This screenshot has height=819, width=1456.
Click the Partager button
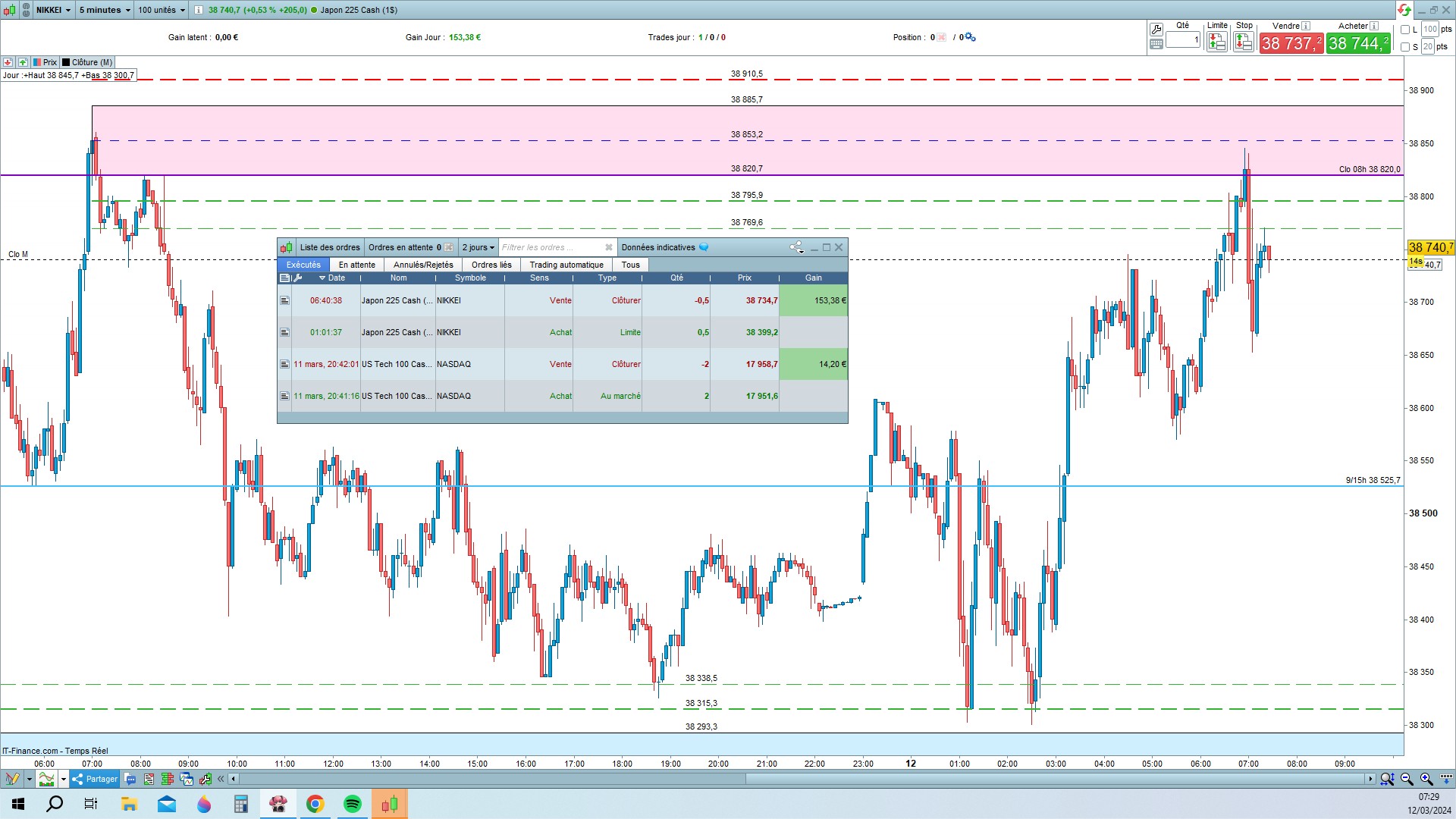95,779
